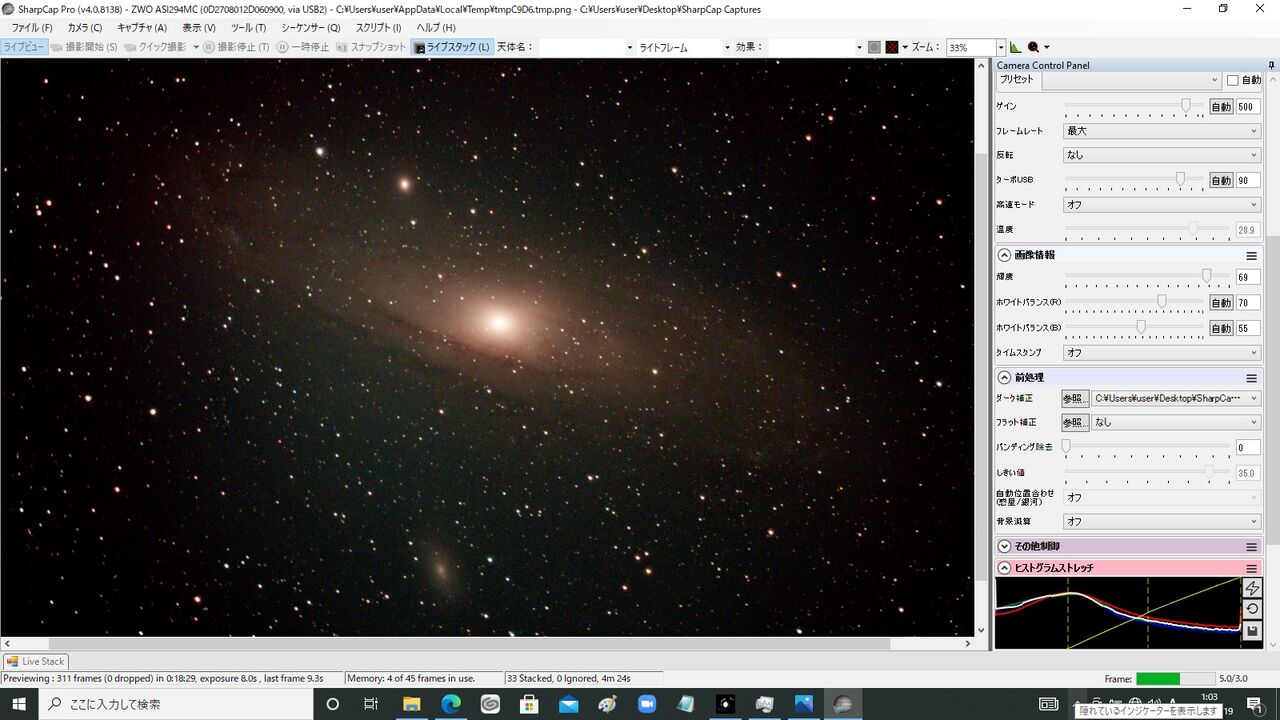Collapse the 画像情報 section
This screenshot has width=1280, height=720.
(1005, 256)
